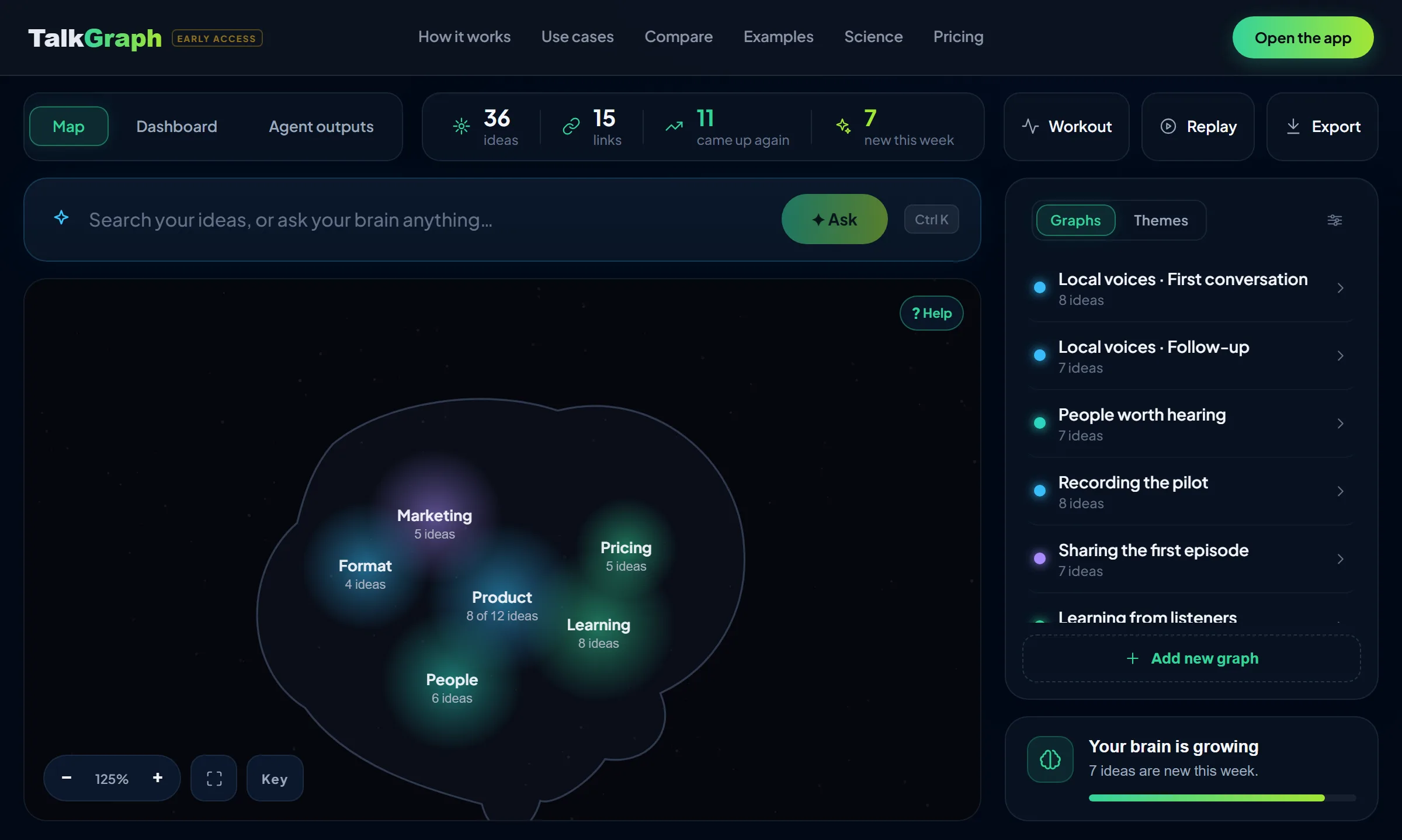Switch to the Agent outputs tab
Screen dimensions: 1402x840
(x=321, y=126)
